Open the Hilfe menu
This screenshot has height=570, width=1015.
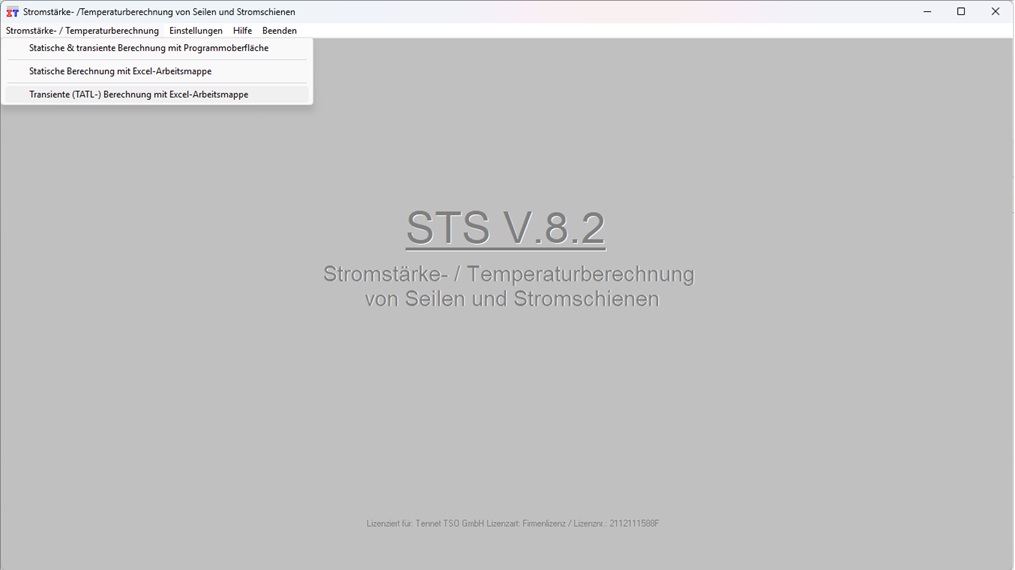click(x=242, y=30)
